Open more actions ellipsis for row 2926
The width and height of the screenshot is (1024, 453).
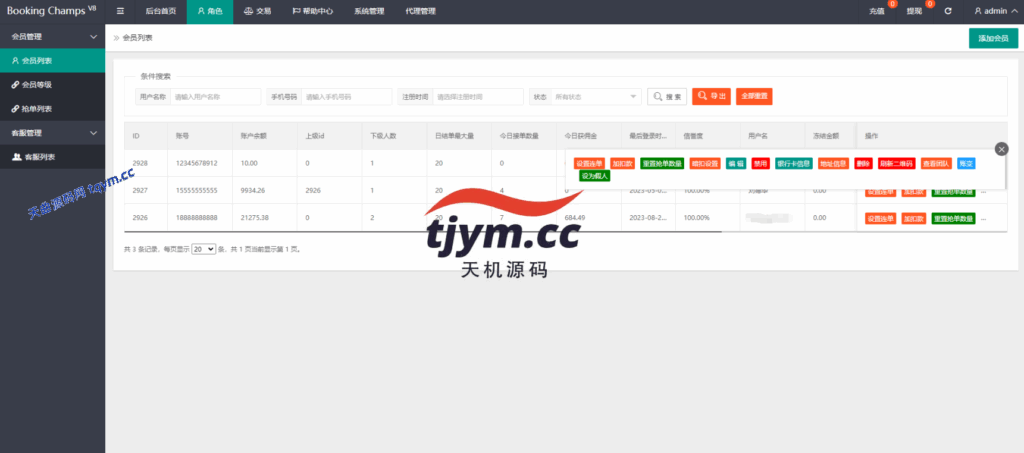[x=984, y=219]
